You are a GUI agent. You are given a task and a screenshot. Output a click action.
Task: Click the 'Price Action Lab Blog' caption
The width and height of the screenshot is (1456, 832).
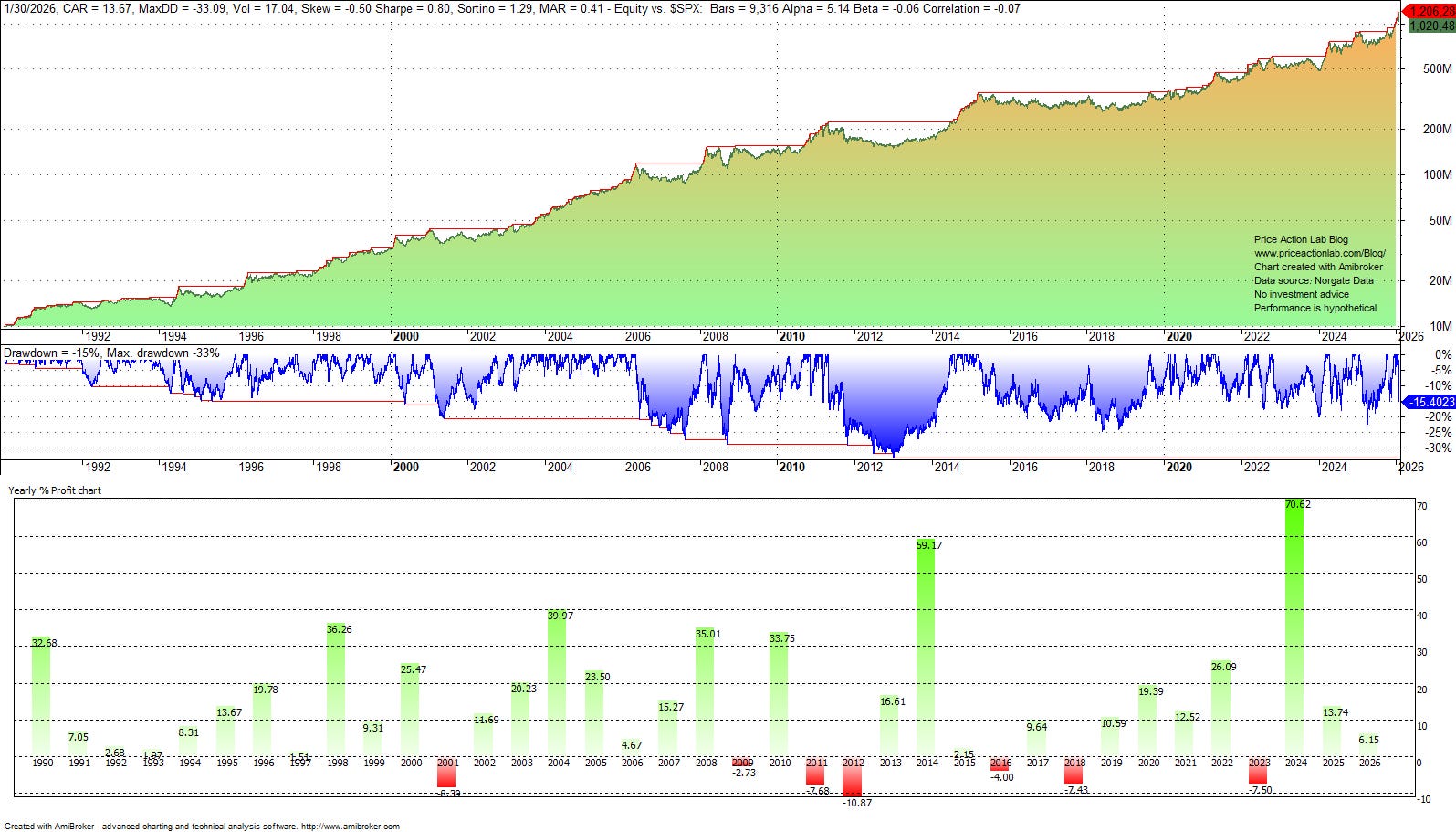tap(1301, 239)
